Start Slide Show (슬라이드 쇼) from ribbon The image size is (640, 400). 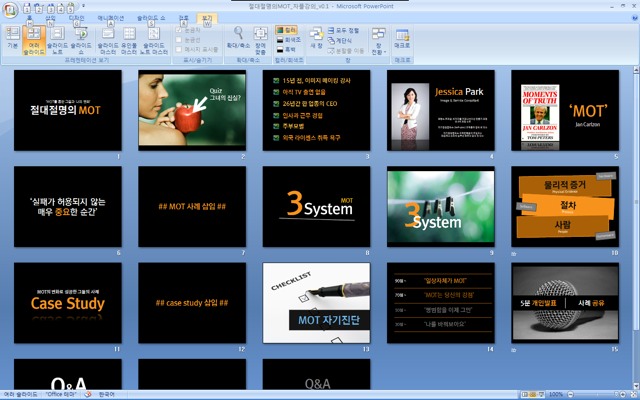(x=81, y=40)
